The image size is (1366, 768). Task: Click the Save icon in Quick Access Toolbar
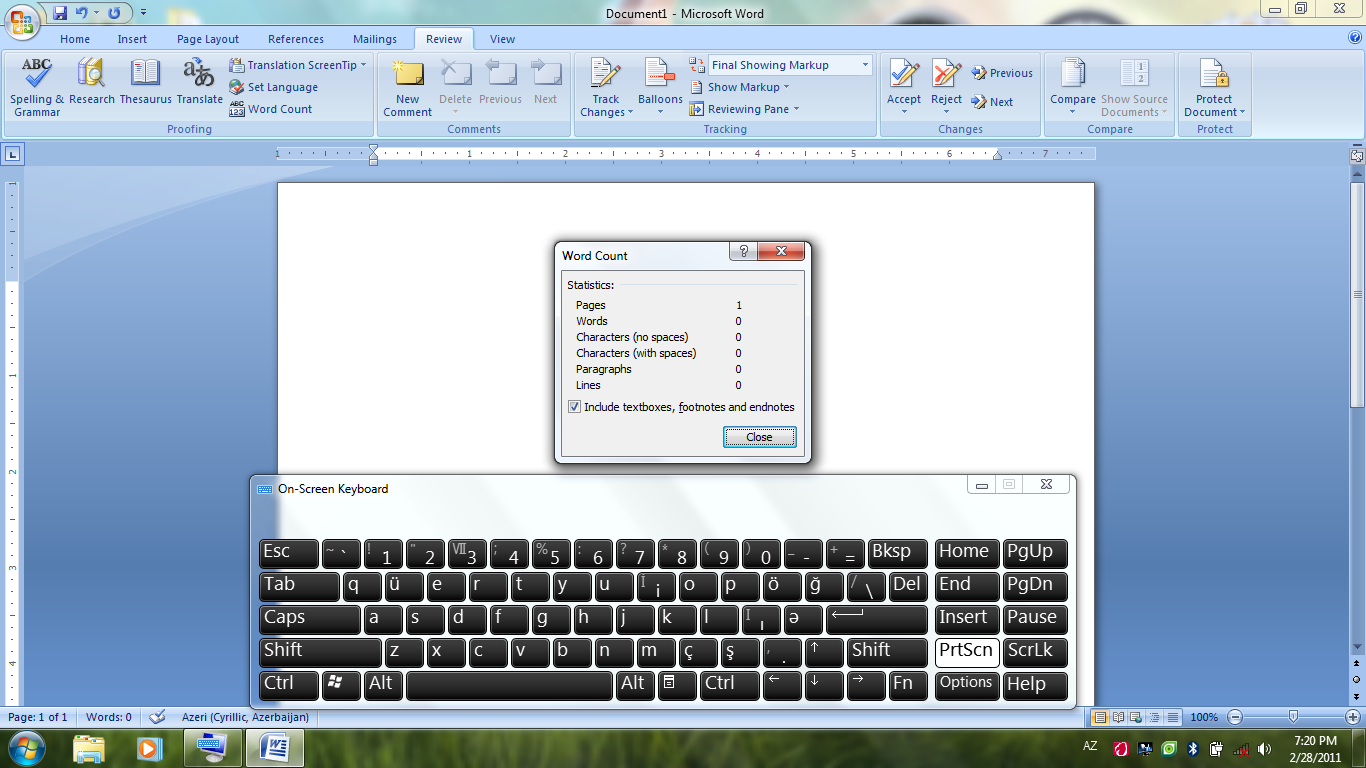pyautogui.click(x=60, y=13)
